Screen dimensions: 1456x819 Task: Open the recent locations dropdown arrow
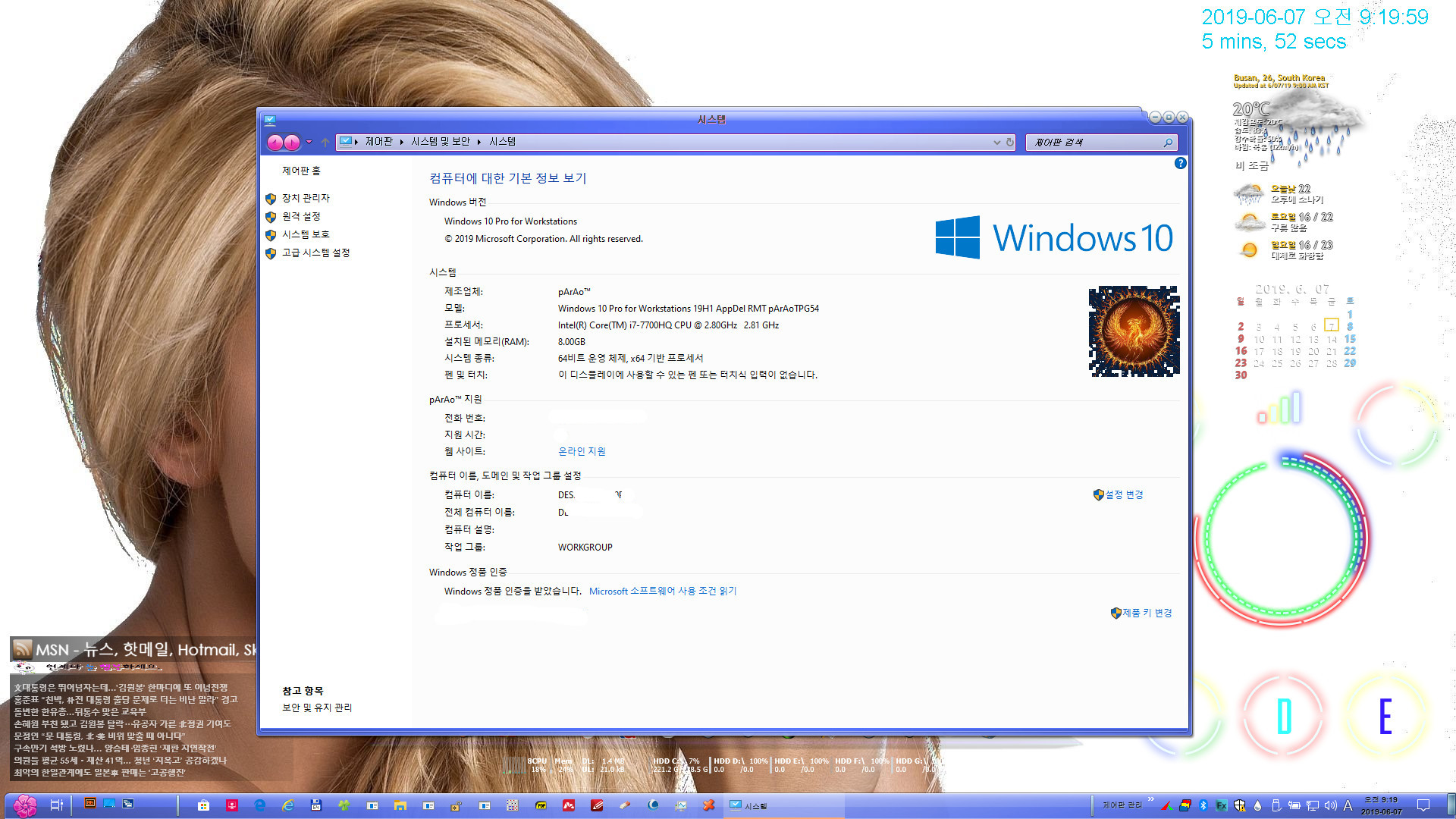pos(309,142)
